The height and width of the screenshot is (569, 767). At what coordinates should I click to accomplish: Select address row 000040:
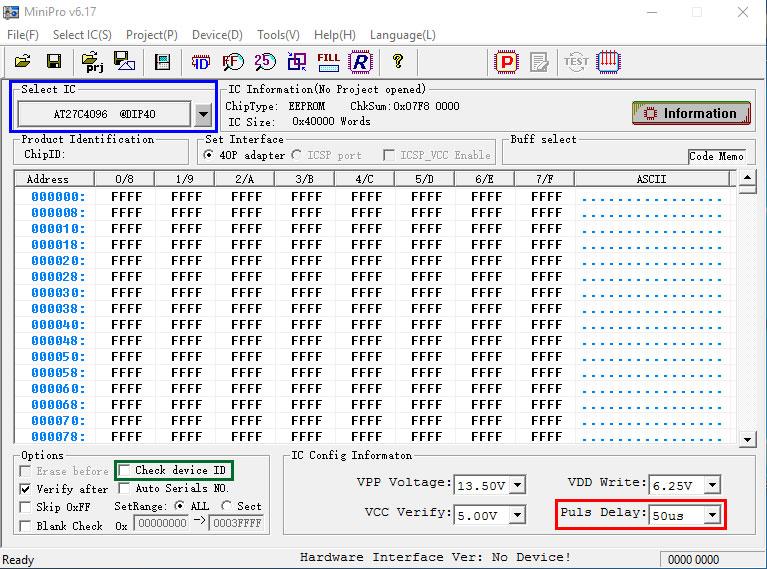tap(58, 324)
